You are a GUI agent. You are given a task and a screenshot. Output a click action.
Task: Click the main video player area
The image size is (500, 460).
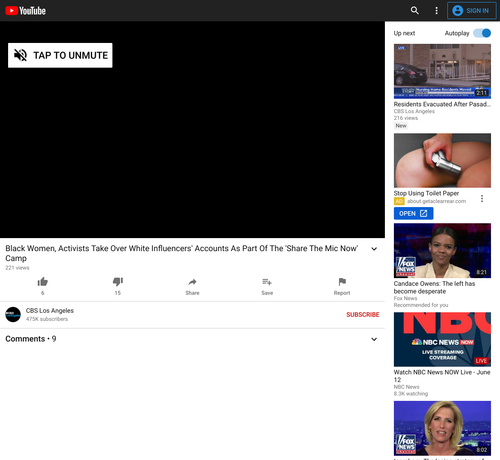192,130
